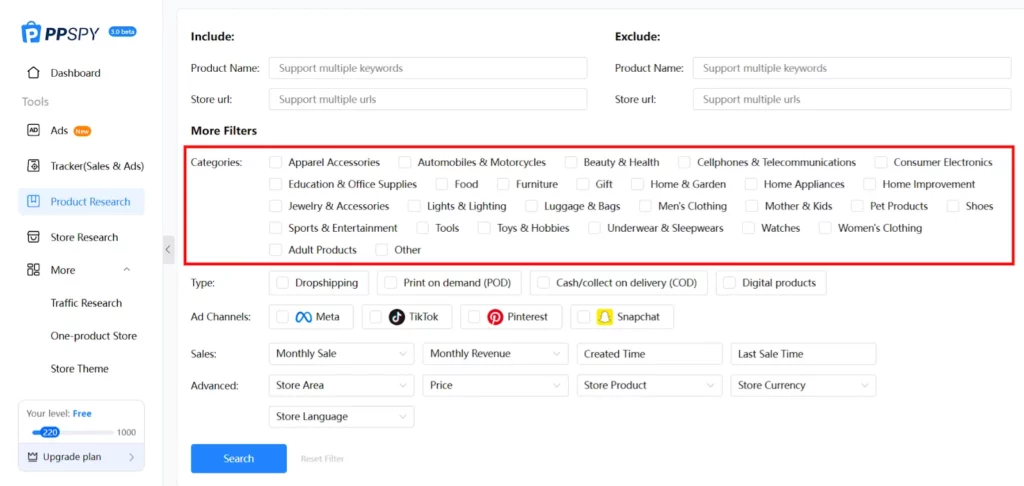Expand the Store Language dropdown
The height and width of the screenshot is (486, 1024).
point(342,416)
